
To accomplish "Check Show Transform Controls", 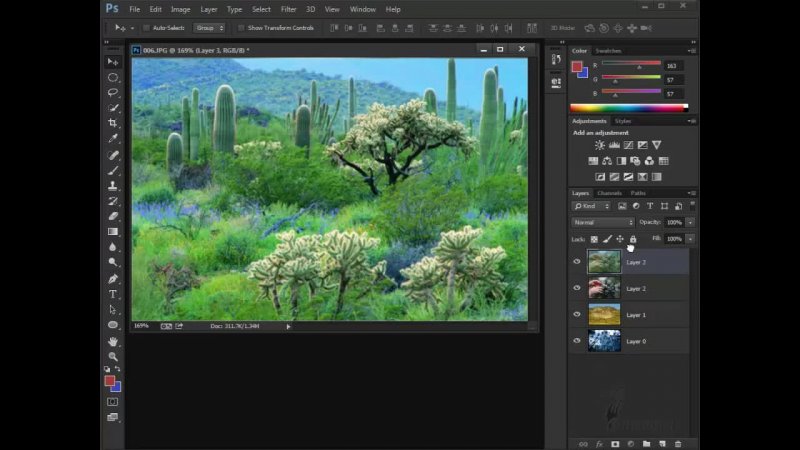I will 240,28.
